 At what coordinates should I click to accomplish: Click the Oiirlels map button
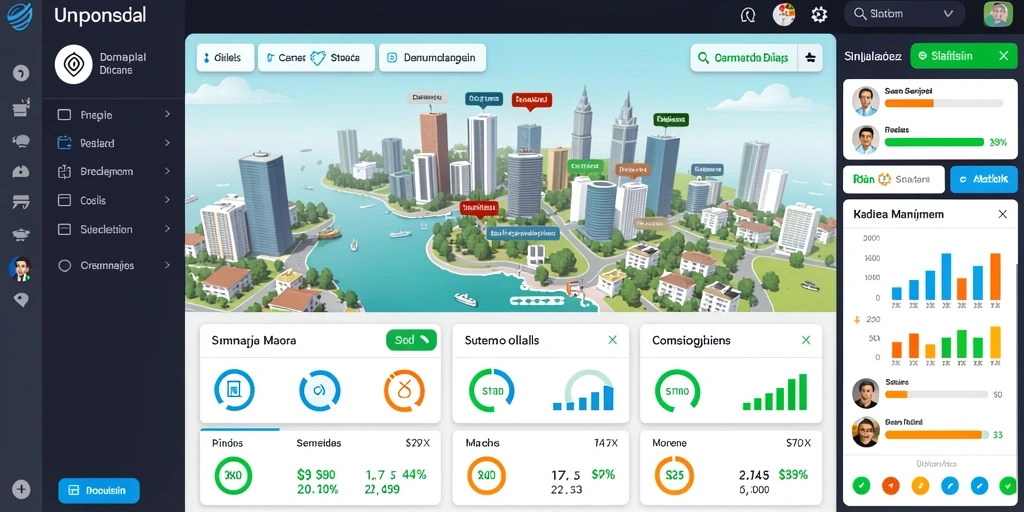225,57
